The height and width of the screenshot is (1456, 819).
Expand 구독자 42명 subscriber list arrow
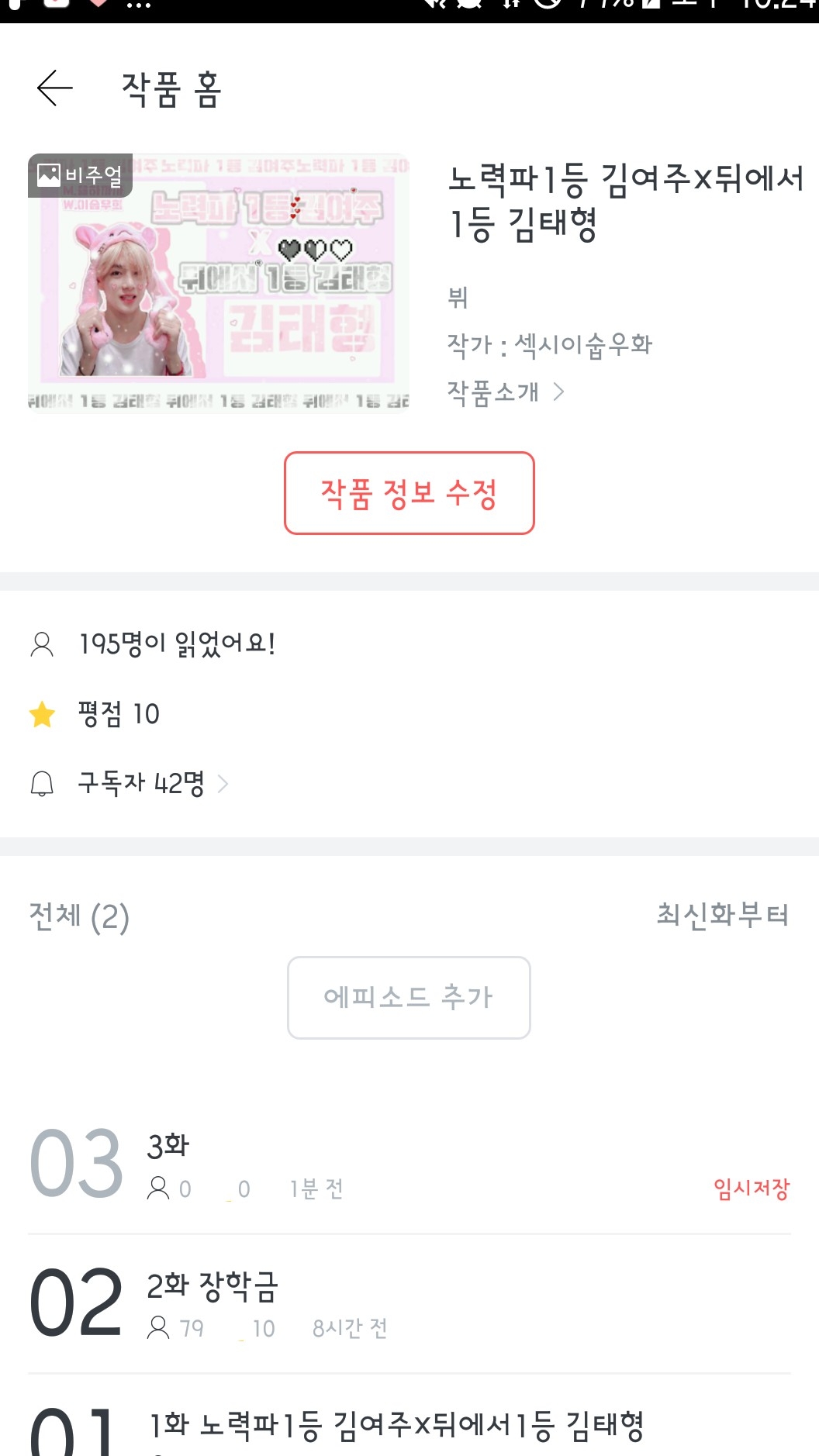(x=223, y=784)
